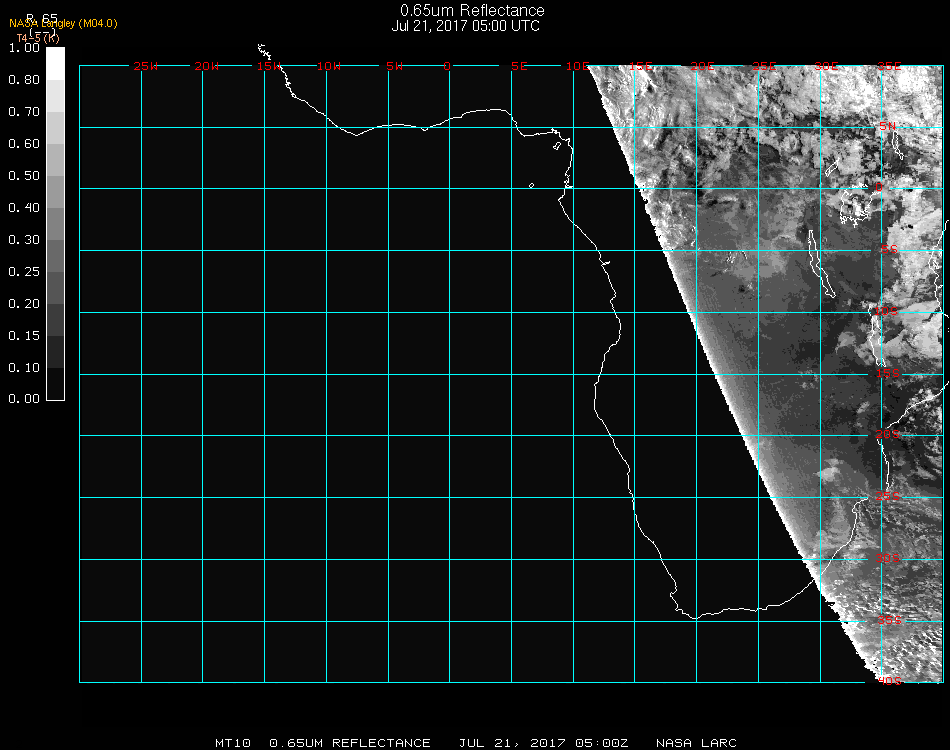Select the 10W longitude label

click(x=329, y=66)
